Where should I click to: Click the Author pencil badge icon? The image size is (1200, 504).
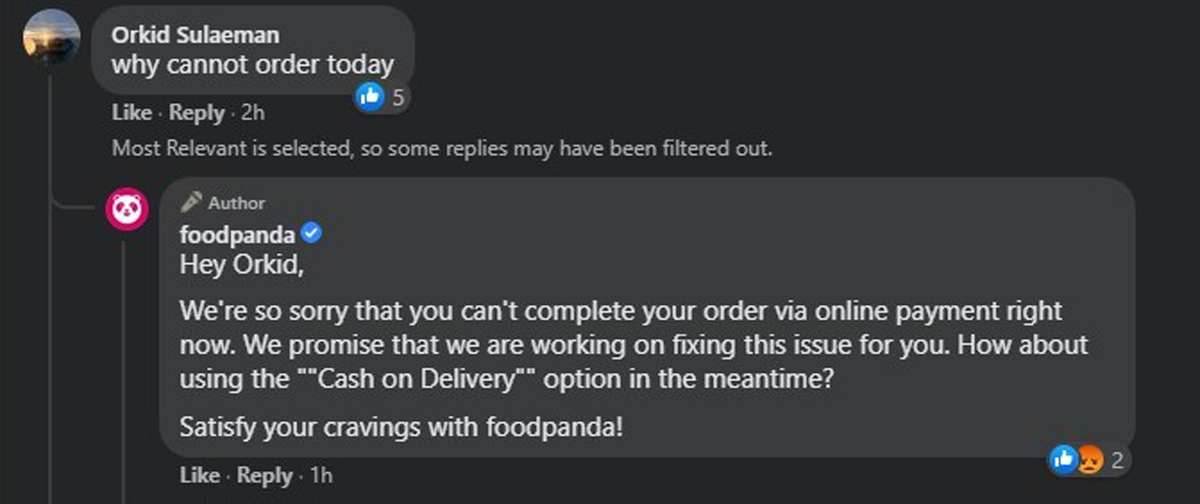[x=190, y=202]
